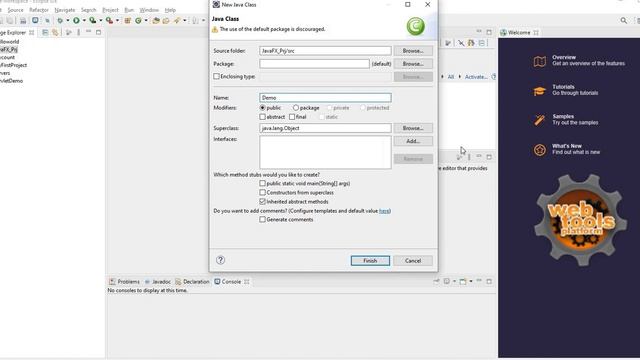Uncheck Inherited abstract methods option
640x360 pixels.
[x=262, y=202]
